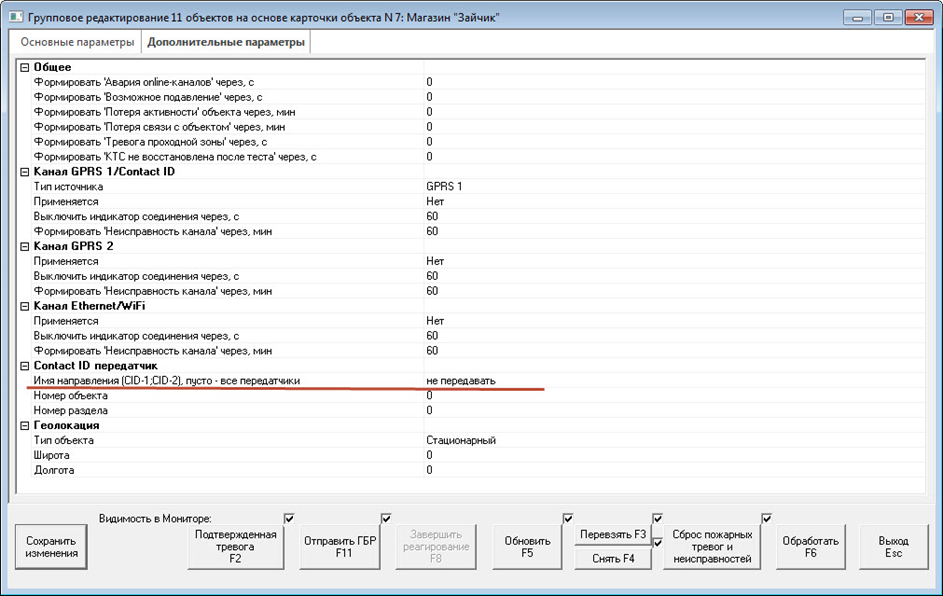Collapse the Contact ID передатчик section
Image resolution: width=943 pixels, height=596 pixels.
point(25,366)
